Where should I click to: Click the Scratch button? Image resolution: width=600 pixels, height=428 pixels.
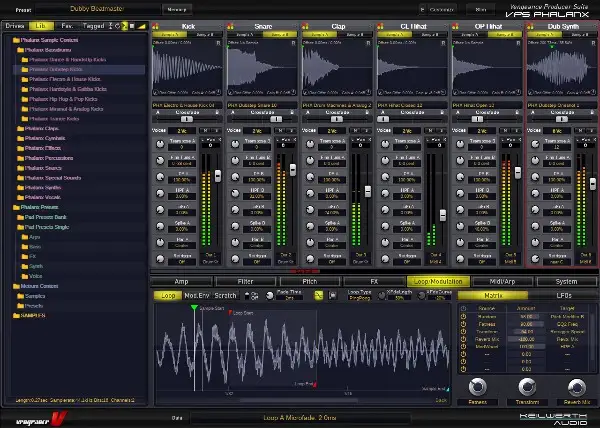(227, 296)
